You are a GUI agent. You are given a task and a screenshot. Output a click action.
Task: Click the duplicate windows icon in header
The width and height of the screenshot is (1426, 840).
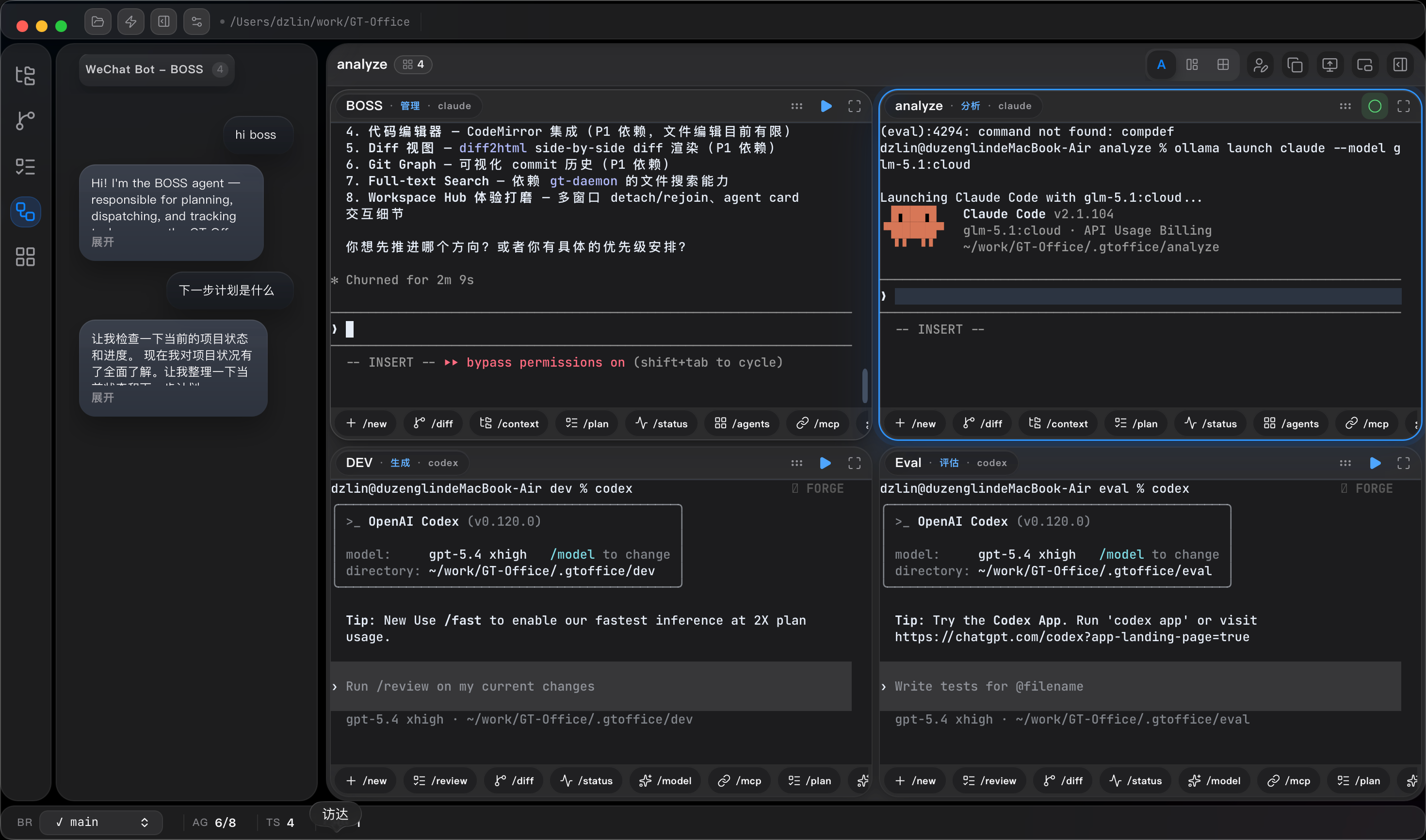point(1295,65)
